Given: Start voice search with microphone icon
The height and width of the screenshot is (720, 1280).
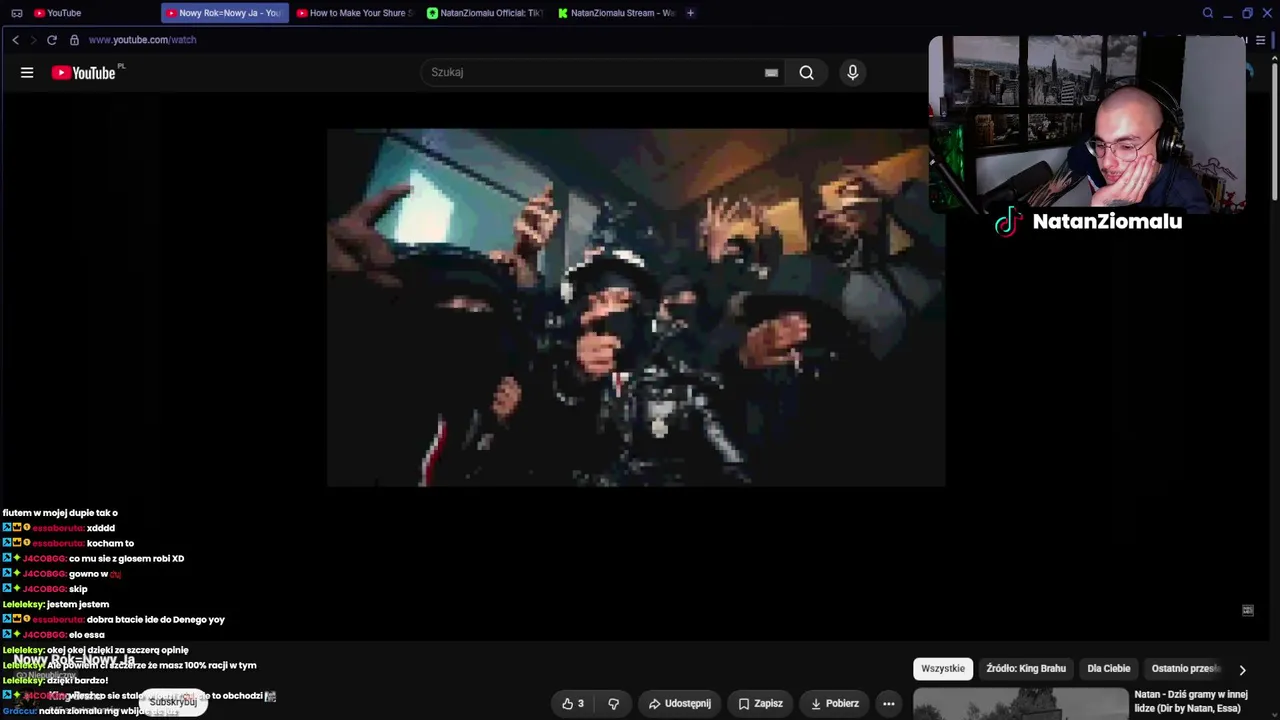Looking at the screenshot, I should [852, 72].
